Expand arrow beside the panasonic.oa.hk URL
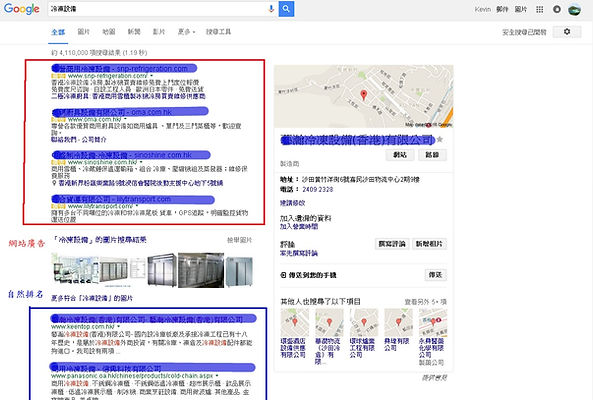This screenshot has width=593, height=400. pyautogui.click(x=217, y=376)
